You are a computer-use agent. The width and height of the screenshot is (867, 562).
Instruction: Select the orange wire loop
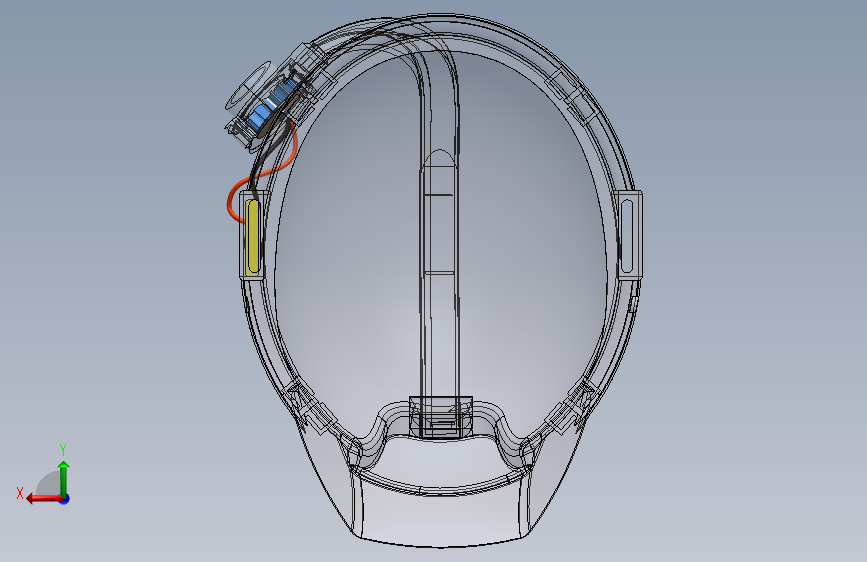[x=260, y=173]
